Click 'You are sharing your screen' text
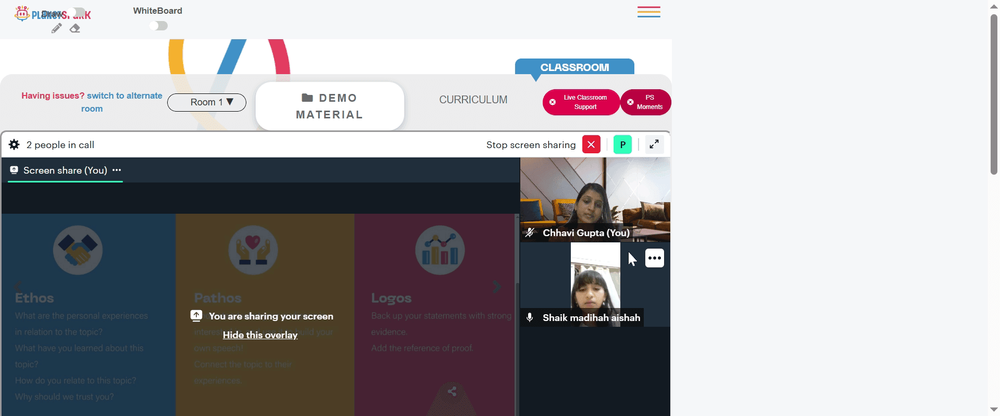The height and width of the screenshot is (416, 1000). click(271, 316)
